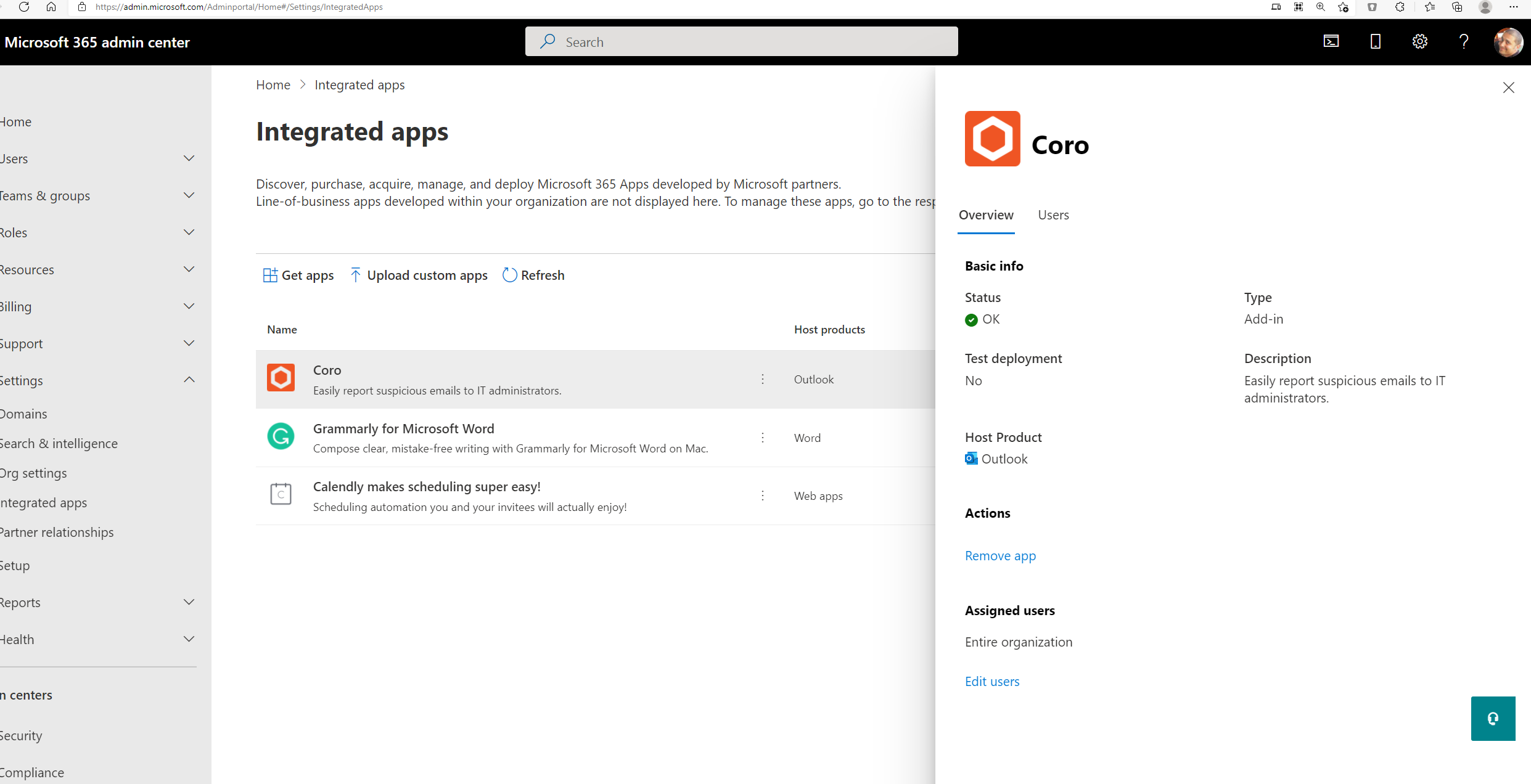The width and height of the screenshot is (1531, 784).
Task: Open Integrated apps in left navigation
Action: (x=43, y=503)
